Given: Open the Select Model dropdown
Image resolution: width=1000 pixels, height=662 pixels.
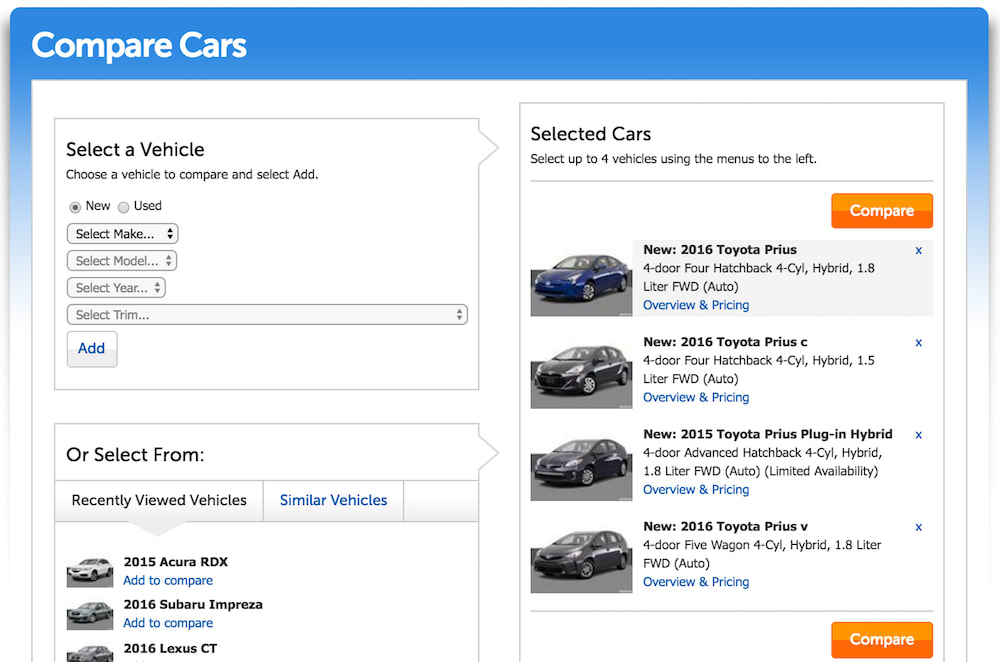Looking at the screenshot, I should click(x=122, y=260).
